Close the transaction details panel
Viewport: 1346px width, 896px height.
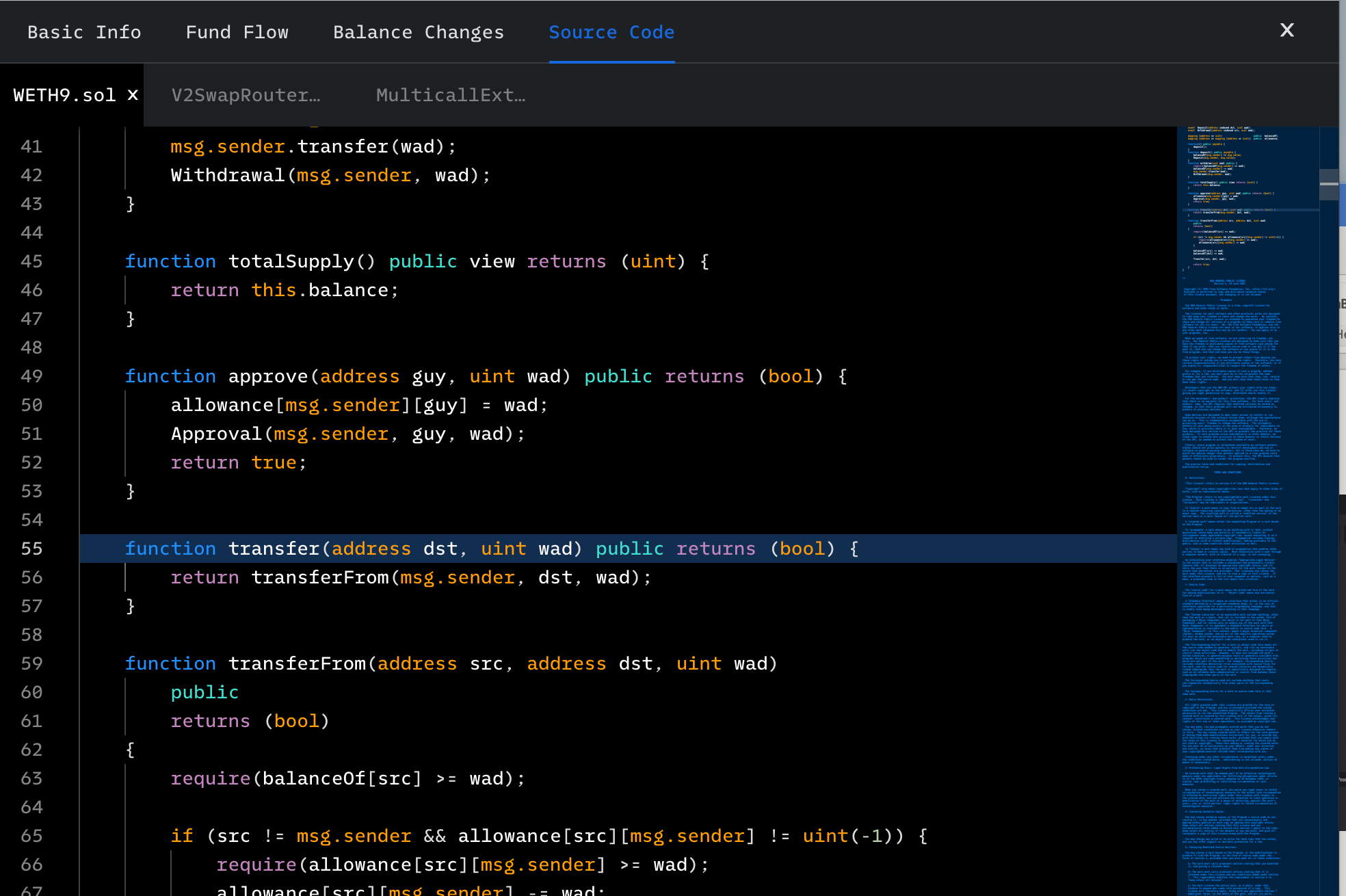pyautogui.click(x=1287, y=30)
